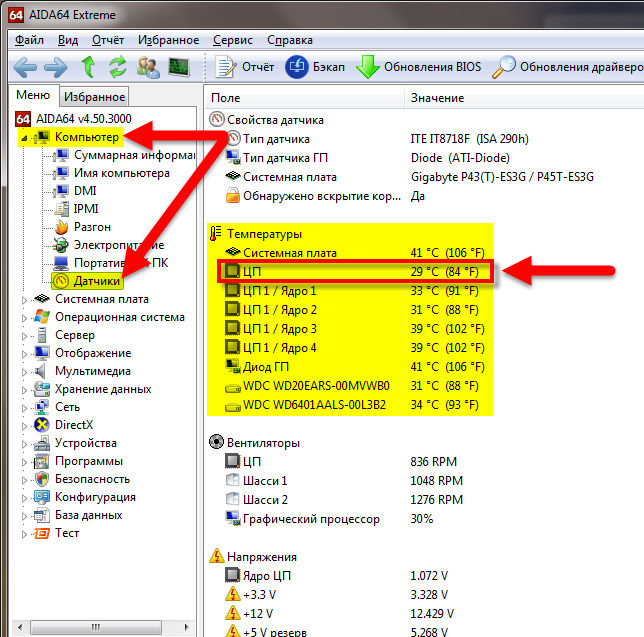The height and width of the screenshot is (637, 644).
Task: Click the sidebar horizontal scrollbar thumb
Action: coord(96,627)
